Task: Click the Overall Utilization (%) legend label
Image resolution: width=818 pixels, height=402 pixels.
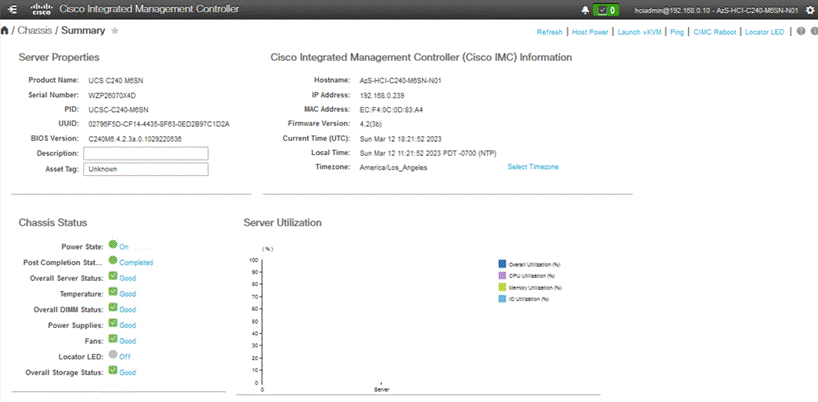Action: [534, 264]
